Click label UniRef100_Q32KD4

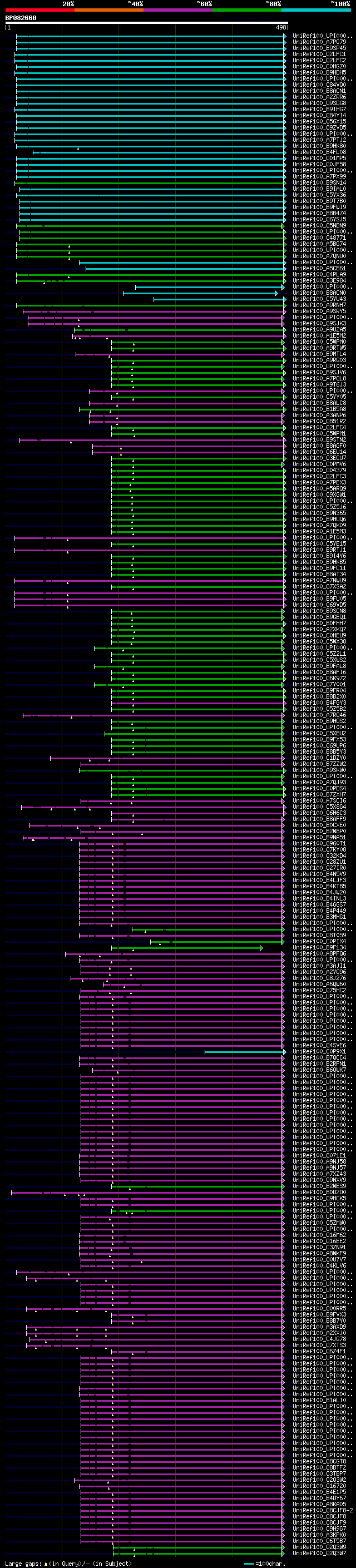pos(319,855)
